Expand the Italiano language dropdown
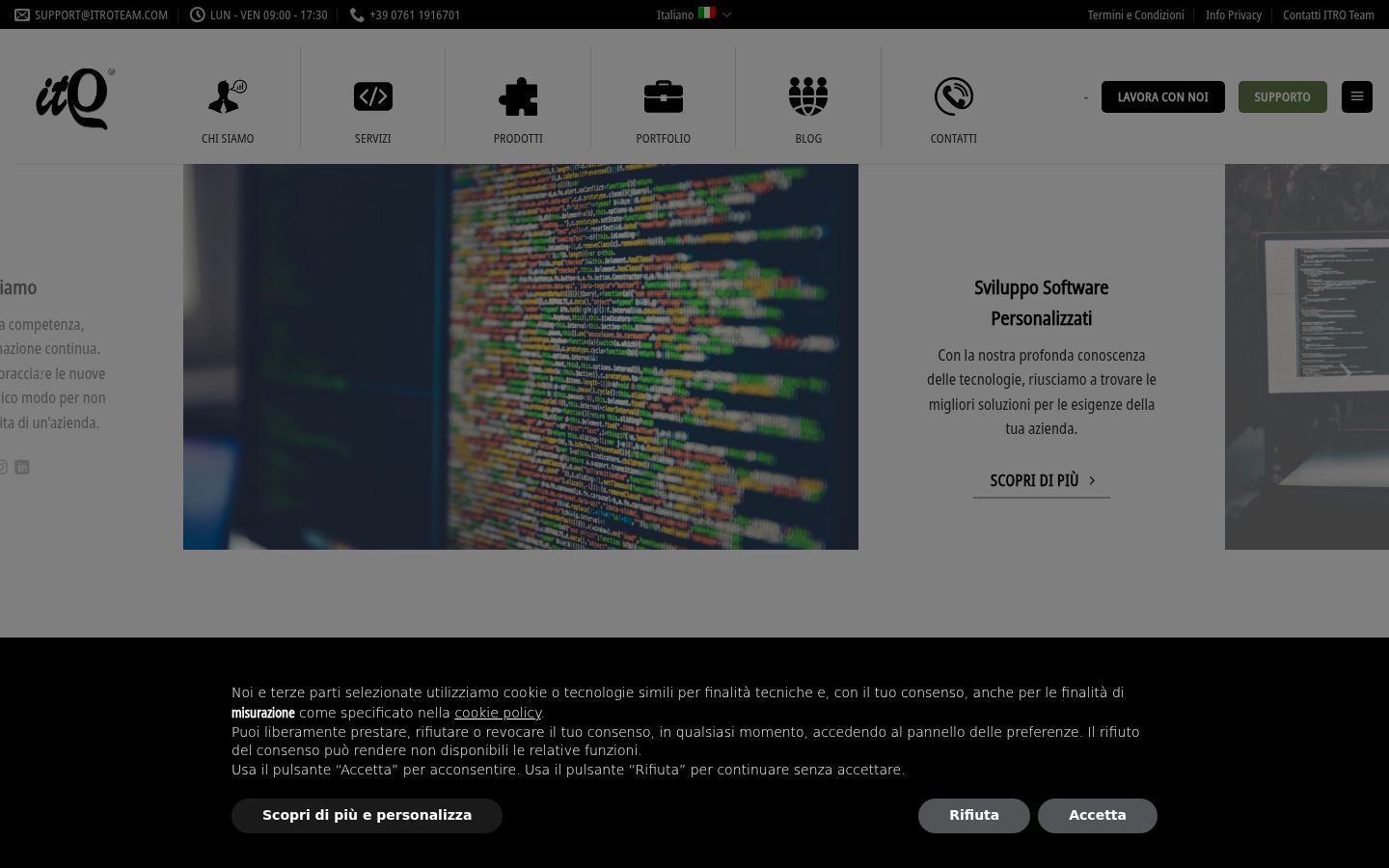Screen dimensions: 1389x868 (x=694, y=14)
